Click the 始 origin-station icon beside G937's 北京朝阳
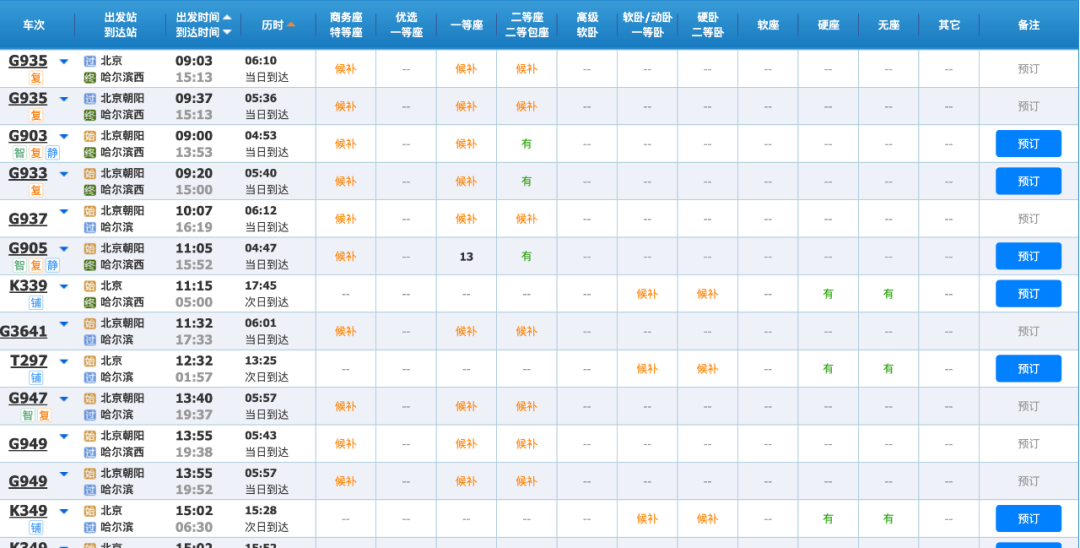Screen dimensions: 1080x548 [x=90, y=211]
